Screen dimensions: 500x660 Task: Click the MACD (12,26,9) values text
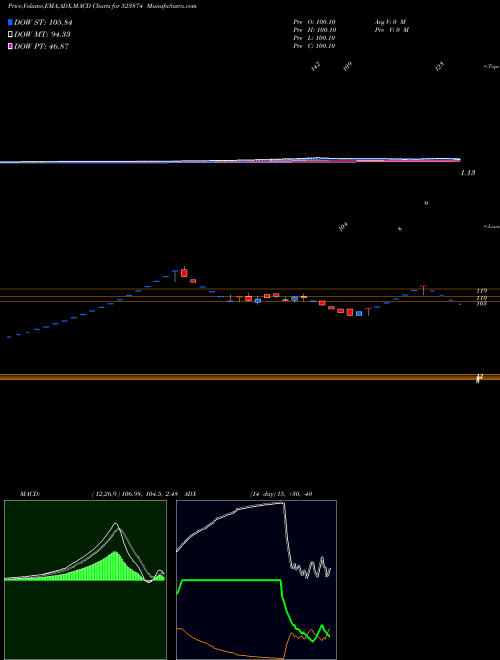tap(137, 494)
